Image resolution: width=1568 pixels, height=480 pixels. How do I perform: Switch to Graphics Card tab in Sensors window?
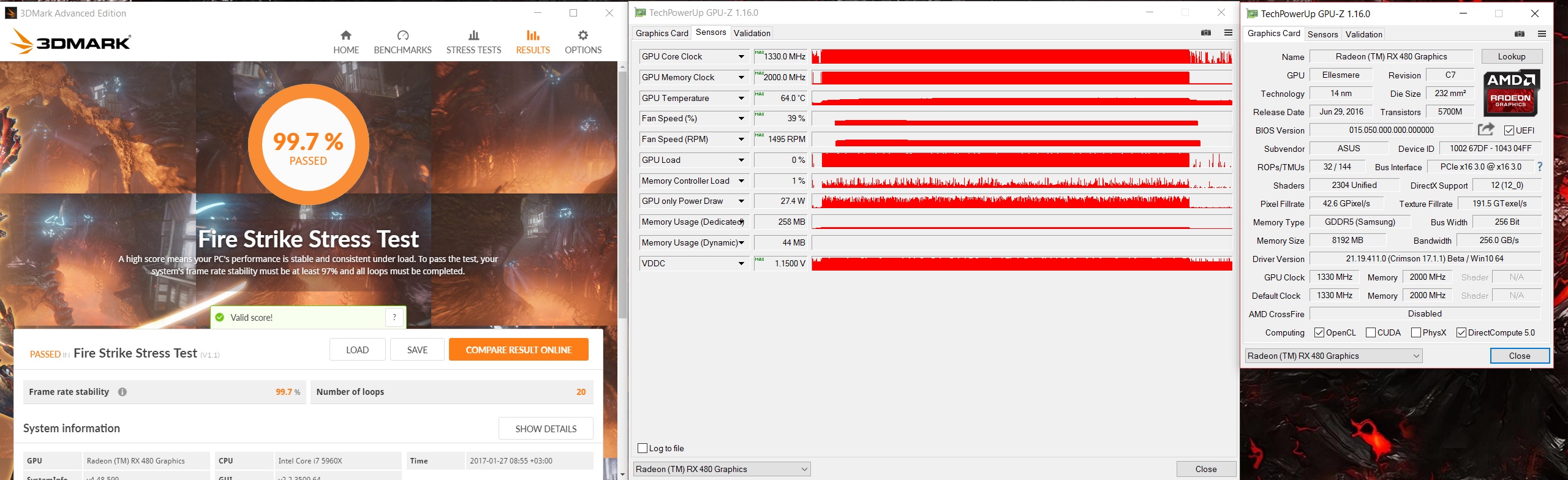661,33
